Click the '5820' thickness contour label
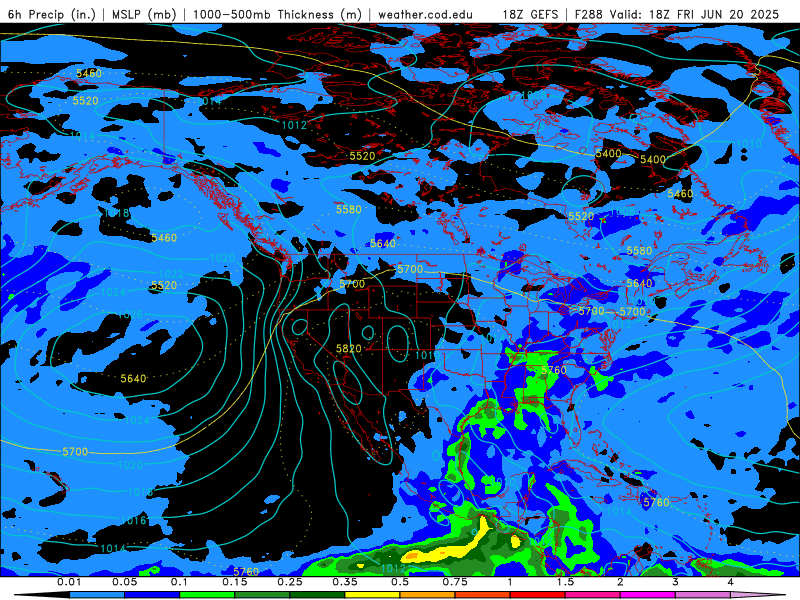 pyautogui.click(x=349, y=348)
